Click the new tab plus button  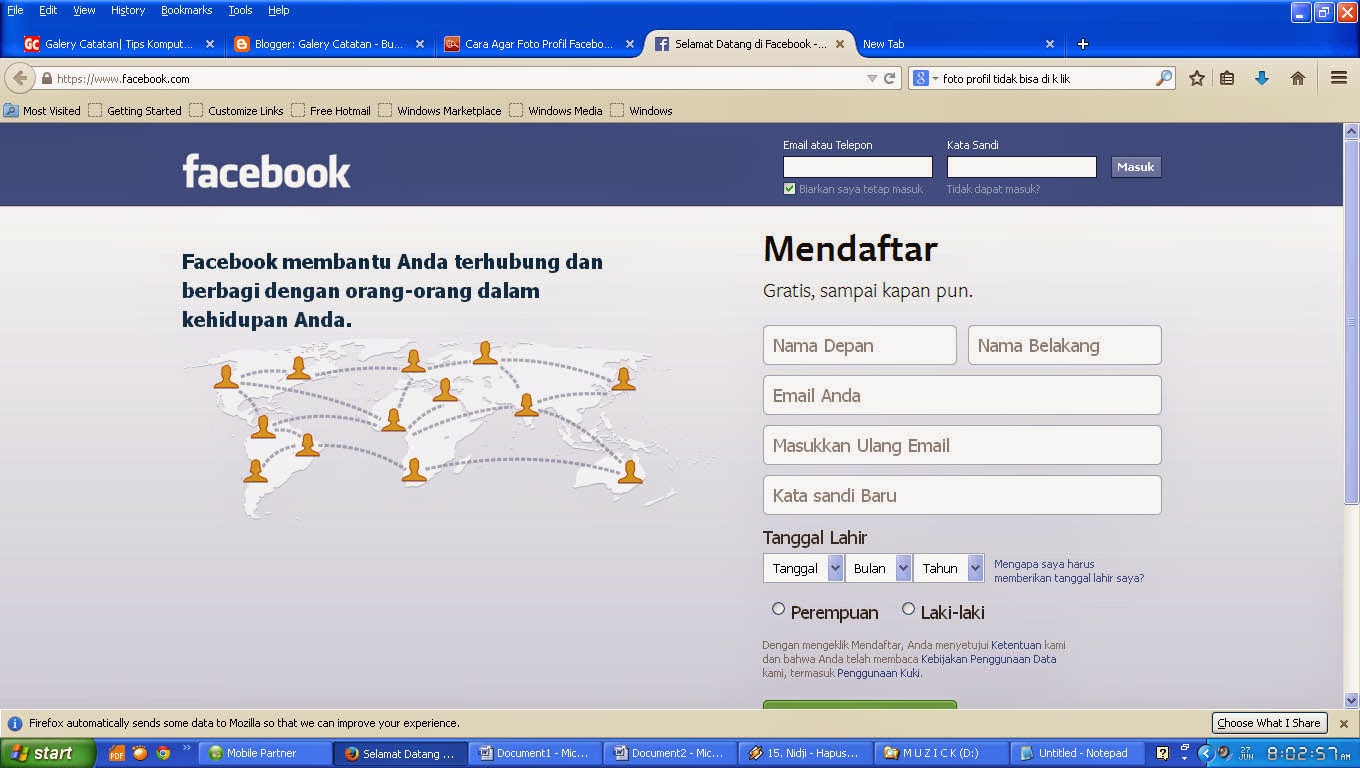[1082, 44]
